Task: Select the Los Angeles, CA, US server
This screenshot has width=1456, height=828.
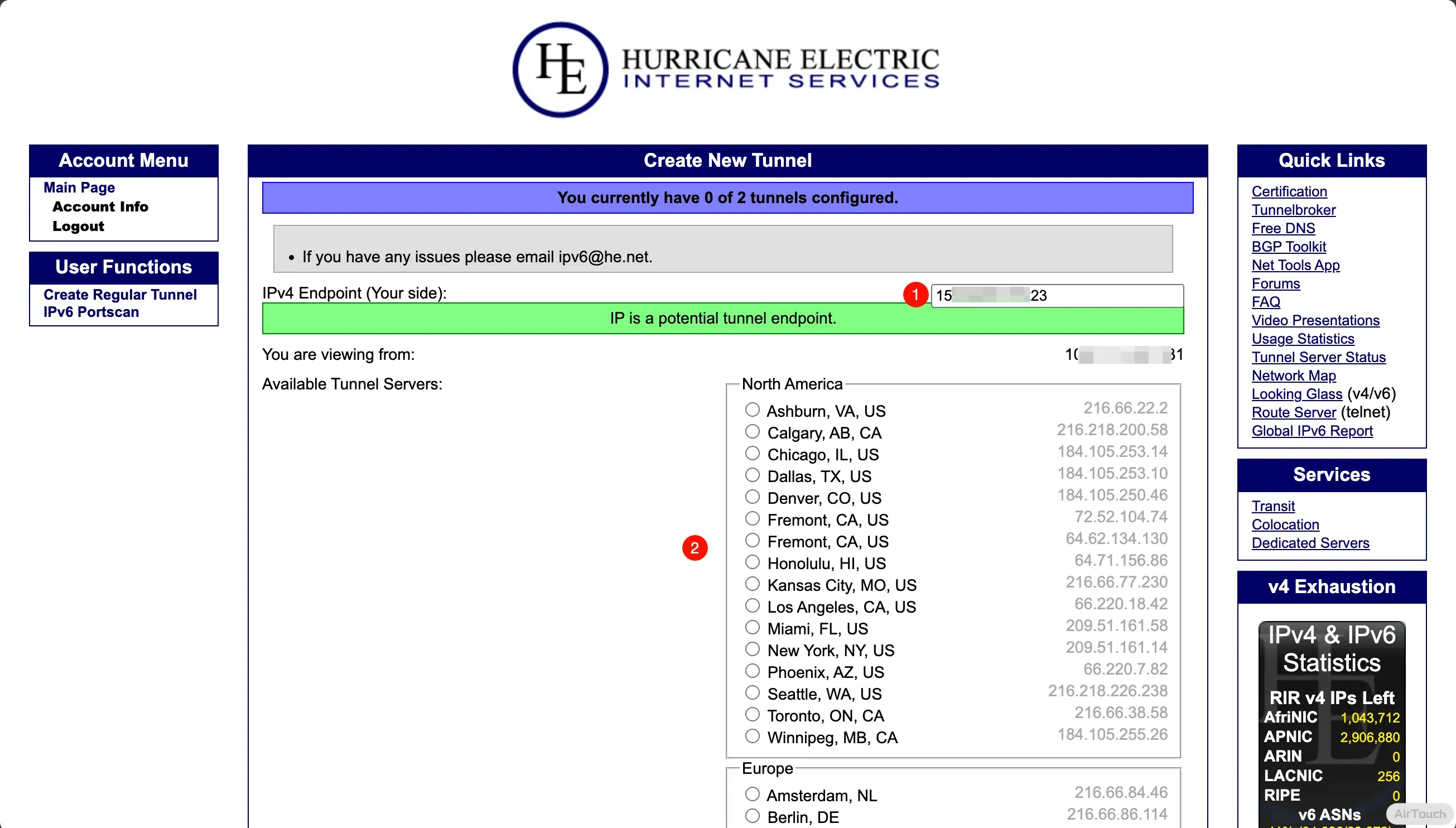Action: coord(752,605)
